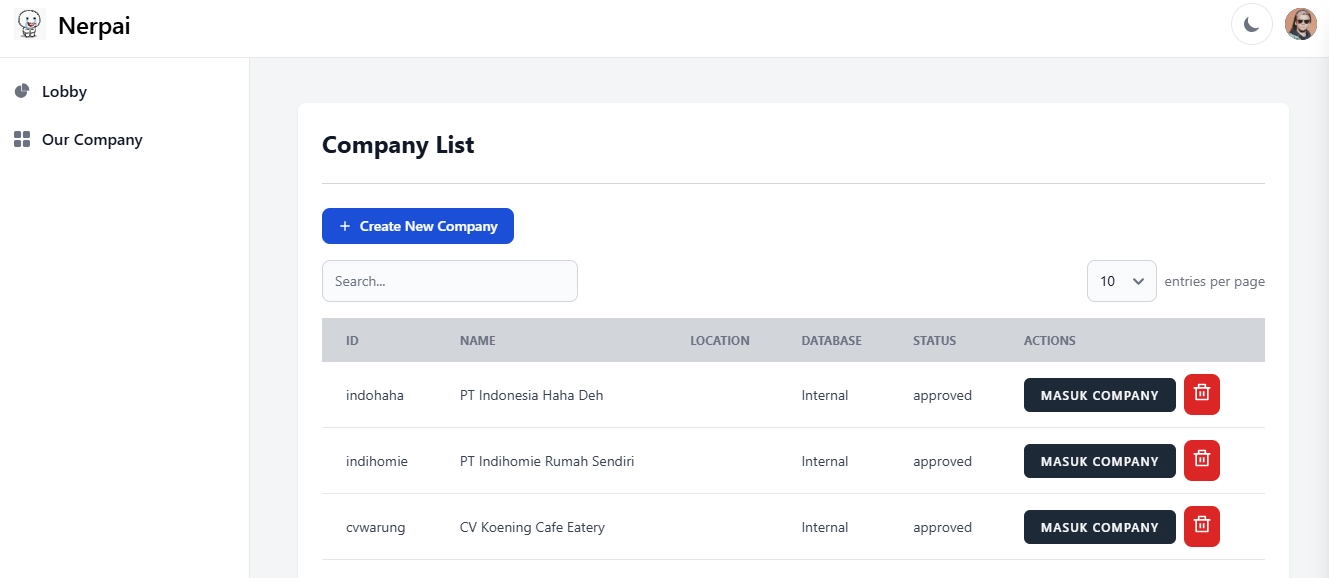Sort table by the Status column header
Image resolution: width=1329 pixels, height=578 pixels.
click(x=934, y=341)
